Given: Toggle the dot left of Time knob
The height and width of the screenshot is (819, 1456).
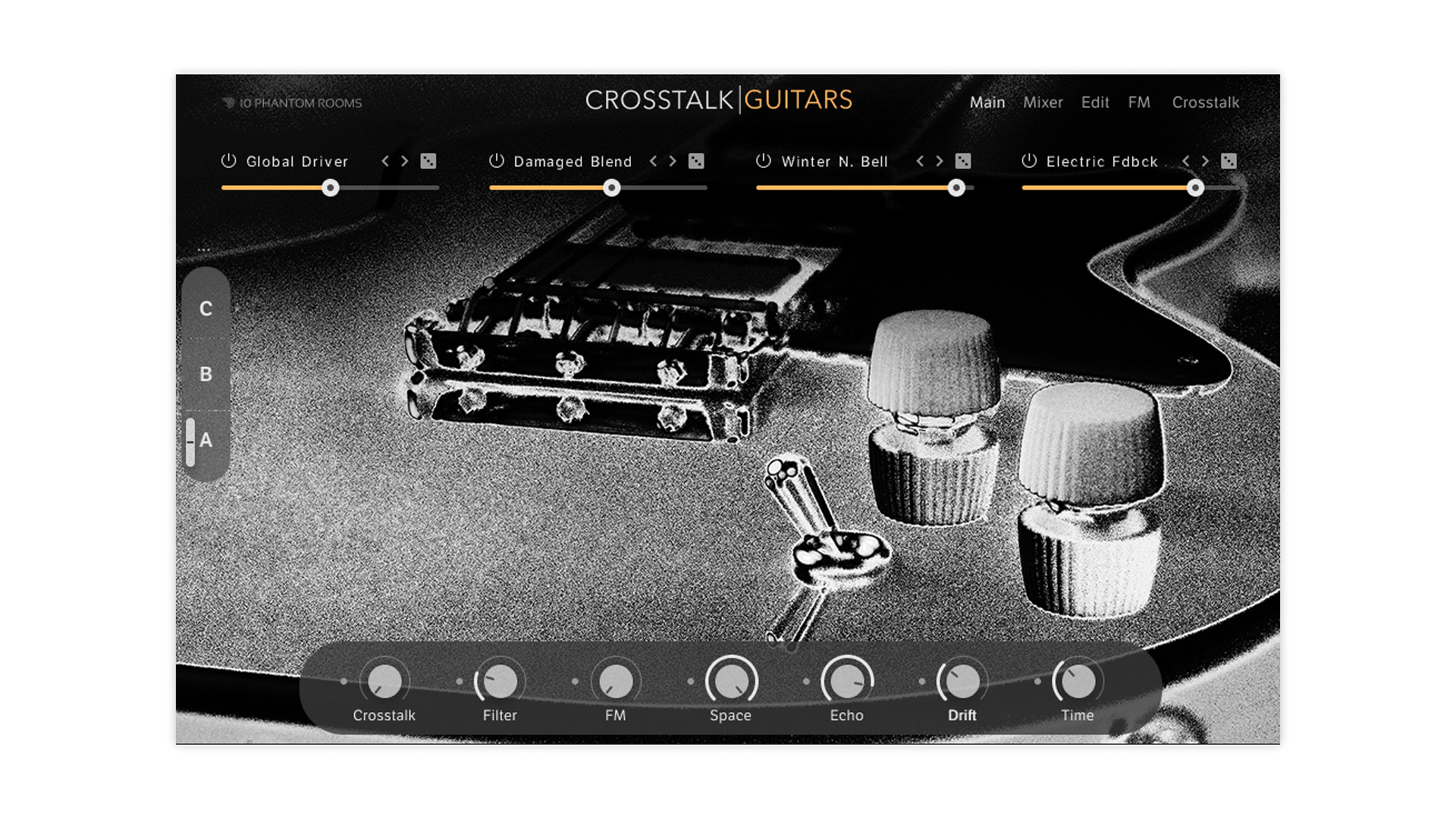Looking at the screenshot, I should pos(1037,681).
